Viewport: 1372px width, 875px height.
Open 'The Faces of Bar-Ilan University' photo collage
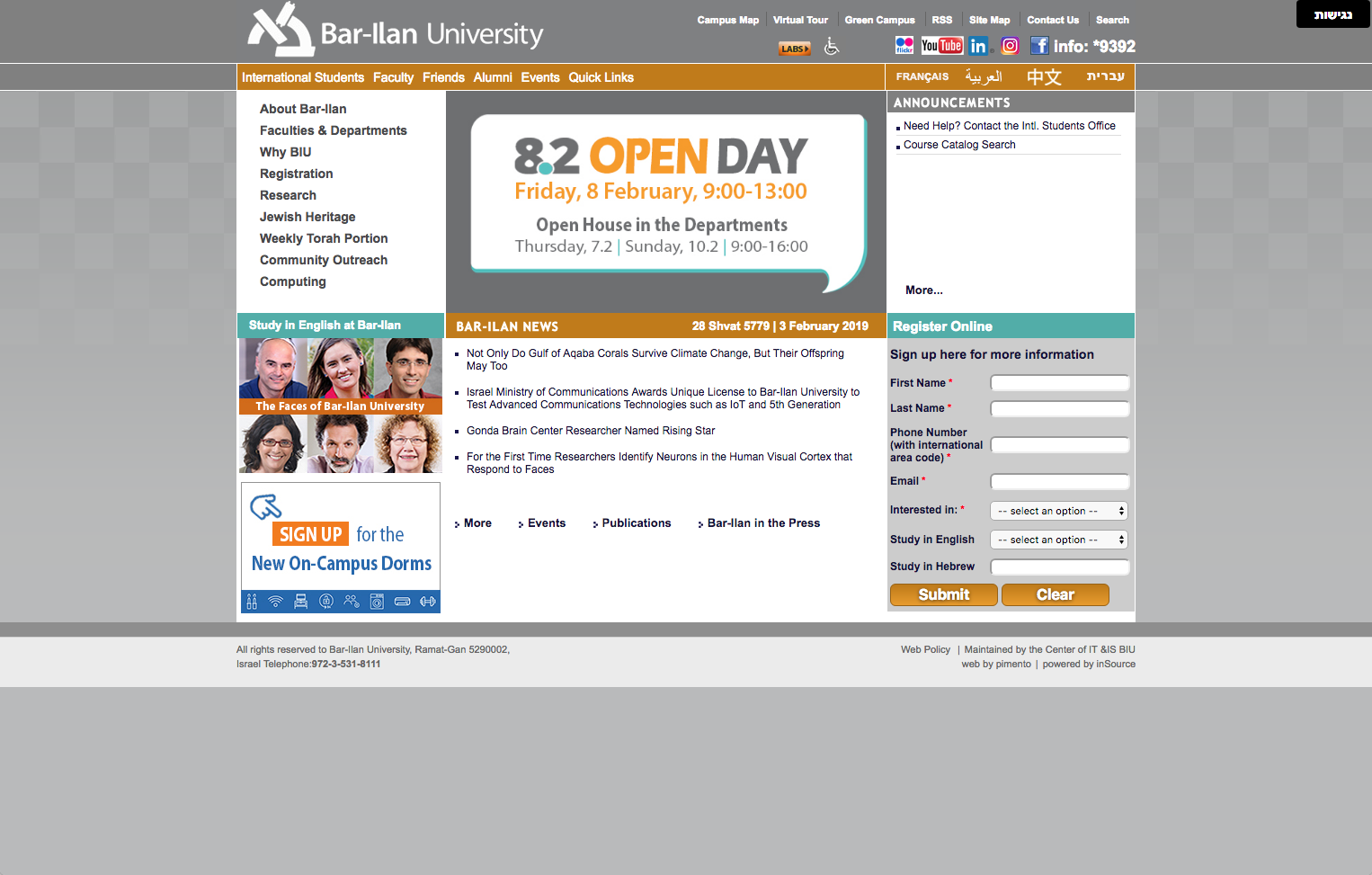[x=341, y=406]
